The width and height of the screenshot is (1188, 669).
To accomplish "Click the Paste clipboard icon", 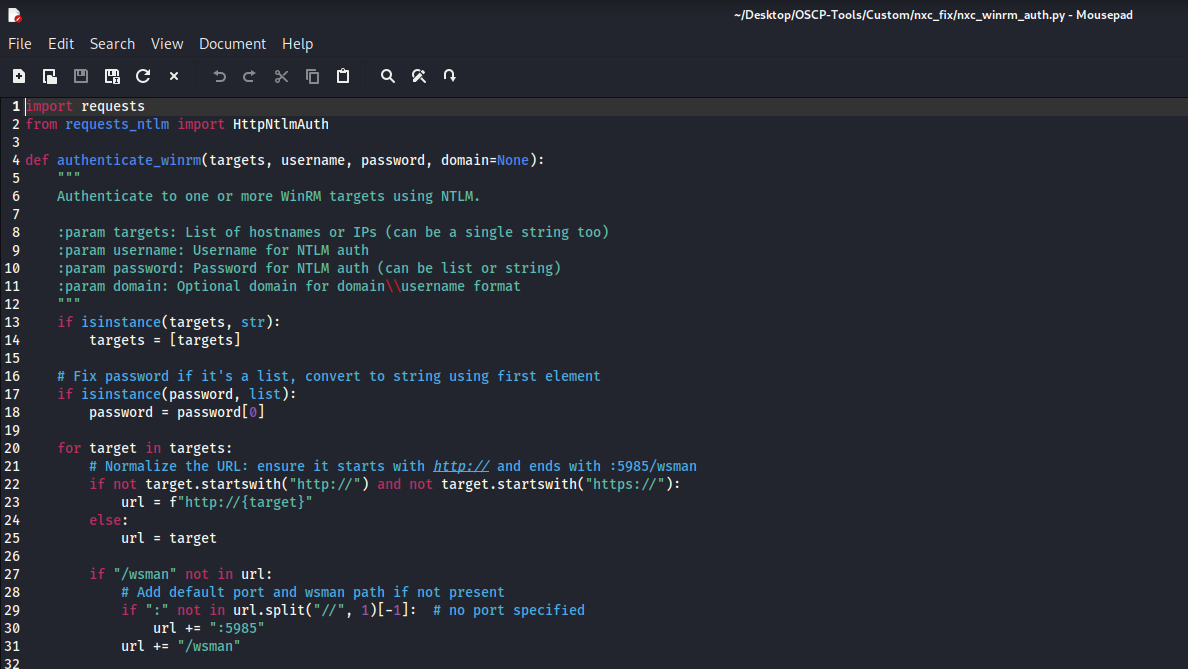I will 343,76.
